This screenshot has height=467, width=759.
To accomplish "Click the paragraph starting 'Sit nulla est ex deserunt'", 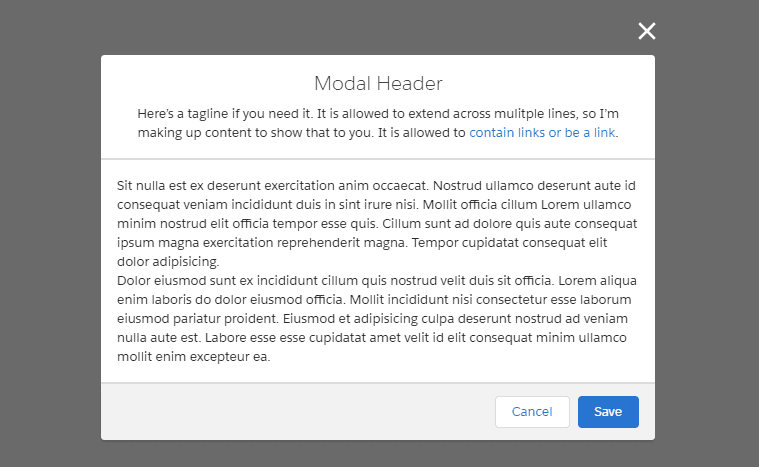I will point(377,223).
